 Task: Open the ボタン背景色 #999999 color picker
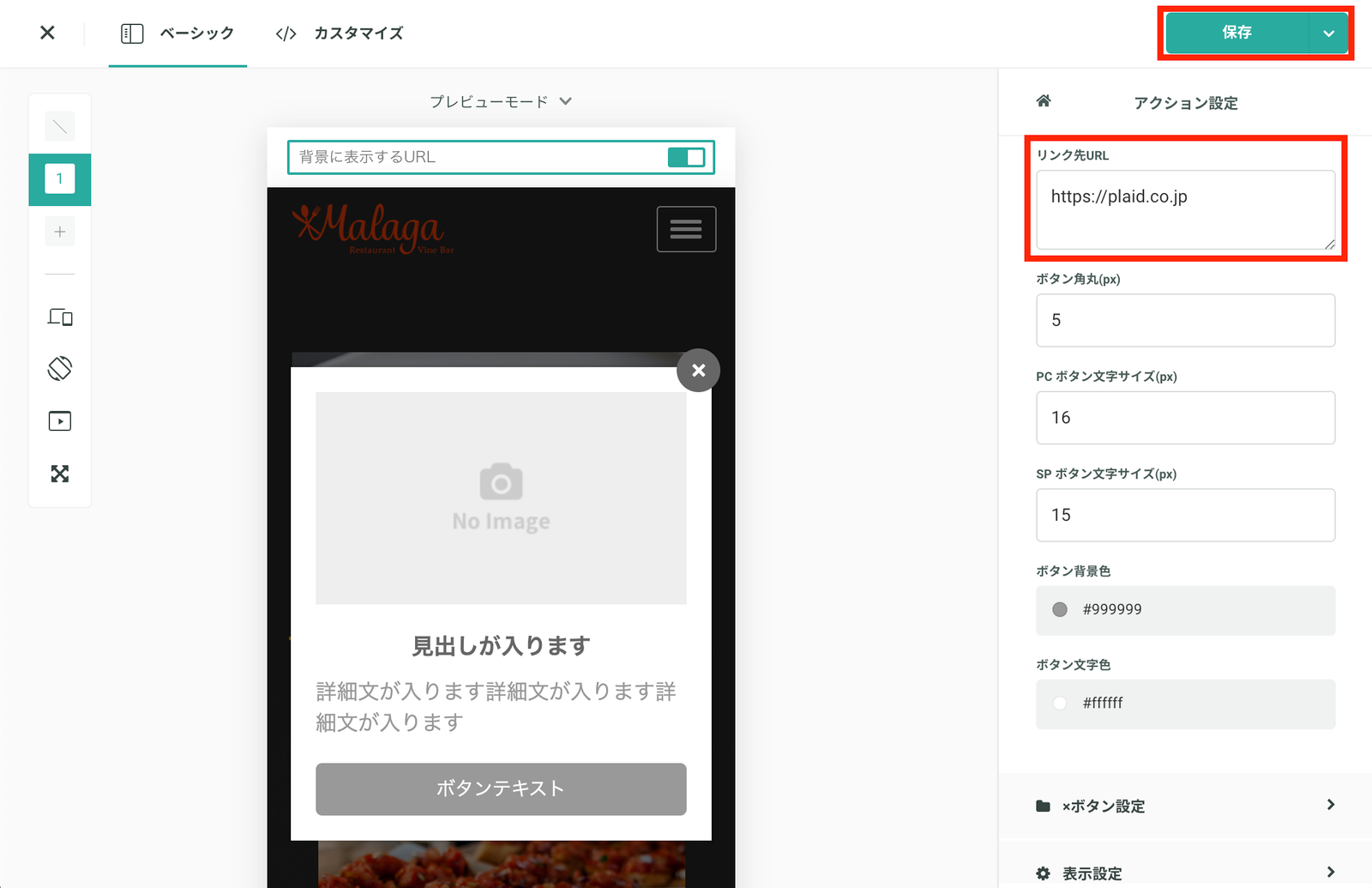(x=1185, y=610)
